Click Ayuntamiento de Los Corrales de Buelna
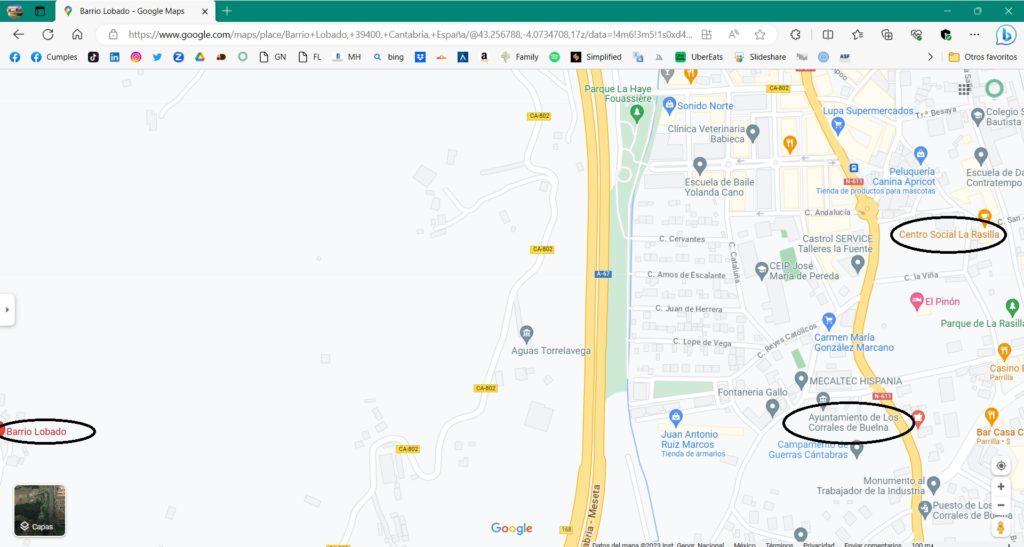This screenshot has width=1024, height=547. point(853,422)
